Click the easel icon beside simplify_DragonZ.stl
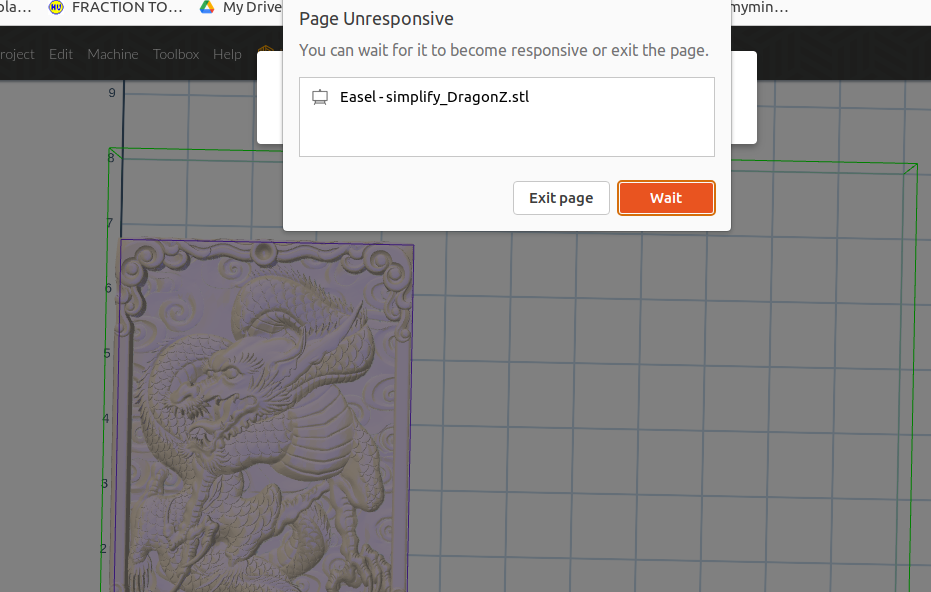 (320, 96)
